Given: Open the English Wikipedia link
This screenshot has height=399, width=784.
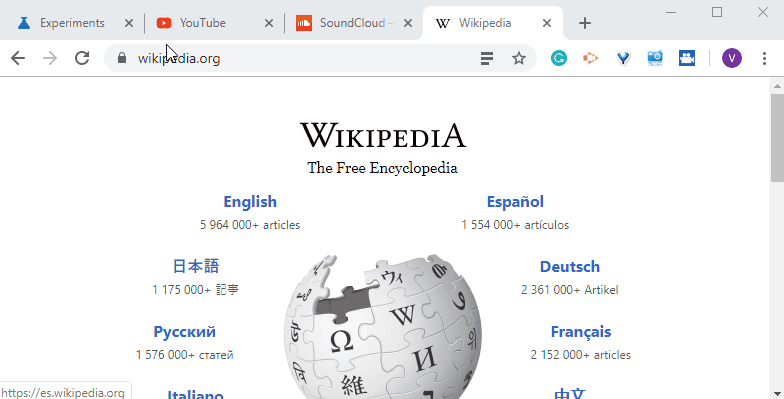Looking at the screenshot, I should [x=250, y=202].
